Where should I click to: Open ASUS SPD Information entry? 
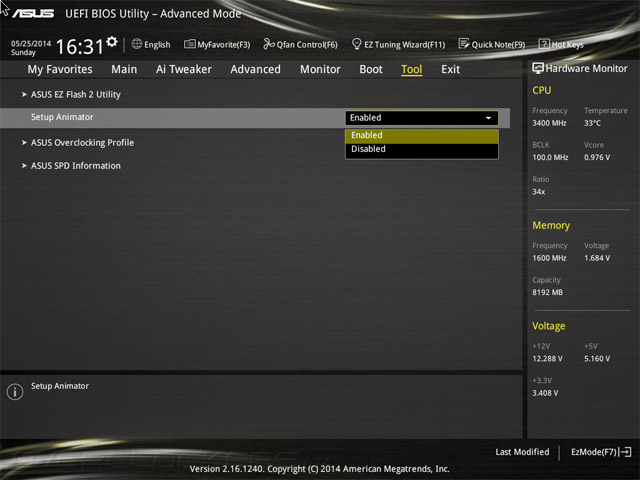point(76,166)
